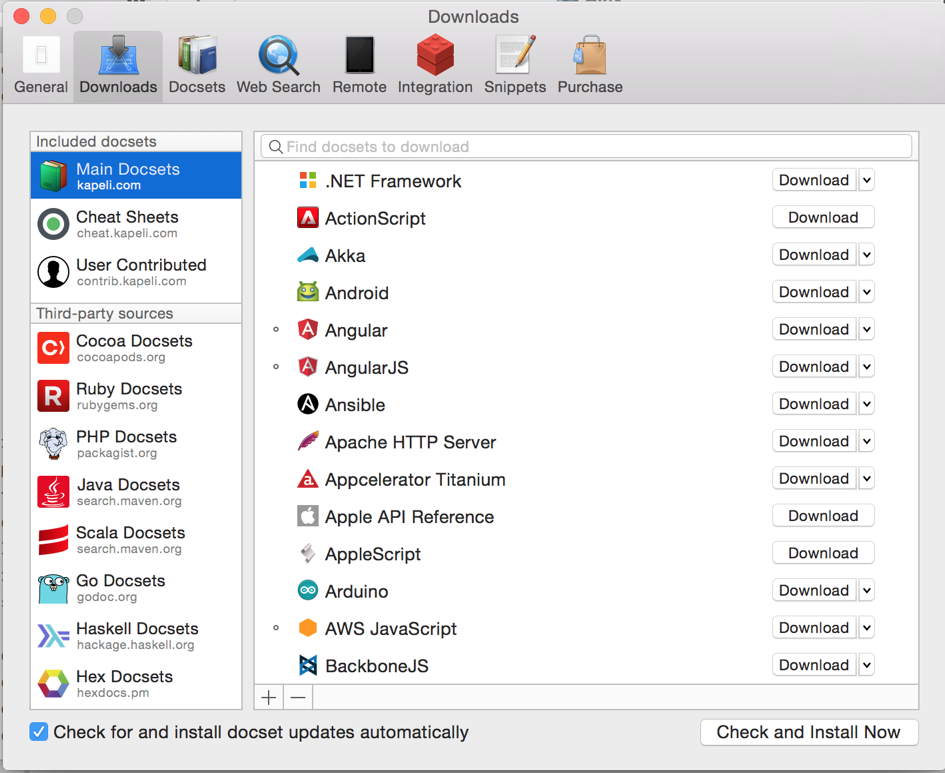
Task: Click the Ansible black circle icon
Action: pyautogui.click(x=308, y=404)
